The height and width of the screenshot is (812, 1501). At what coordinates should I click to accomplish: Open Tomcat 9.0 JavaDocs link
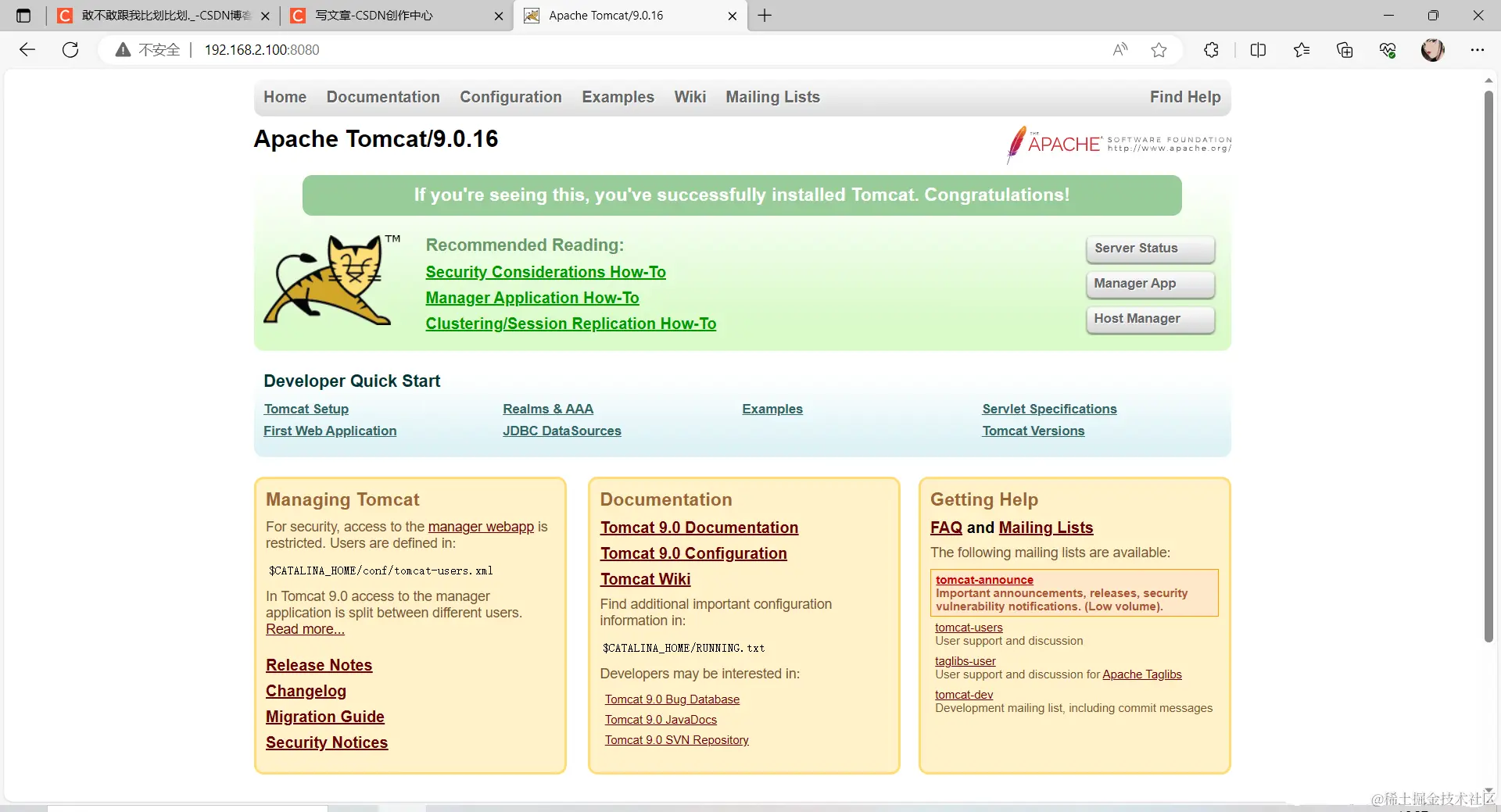click(661, 720)
